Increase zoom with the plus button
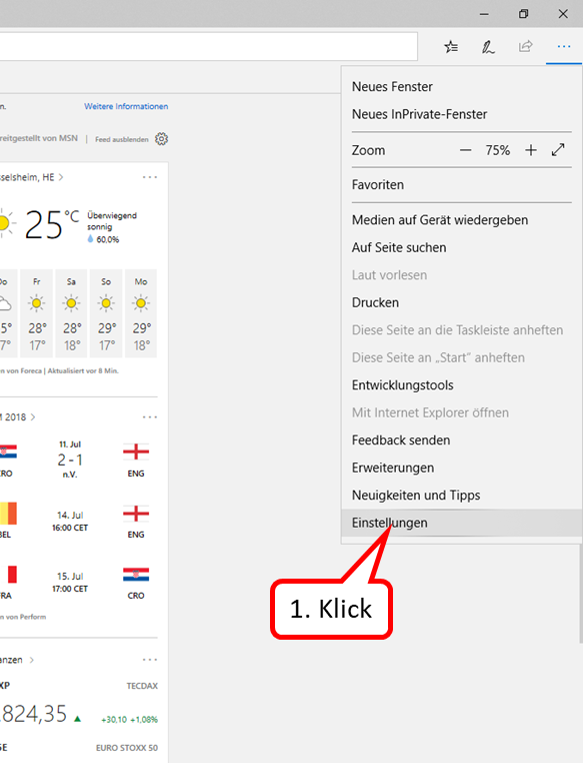This screenshot has width=583, height=763. click(x=531, y=150)
